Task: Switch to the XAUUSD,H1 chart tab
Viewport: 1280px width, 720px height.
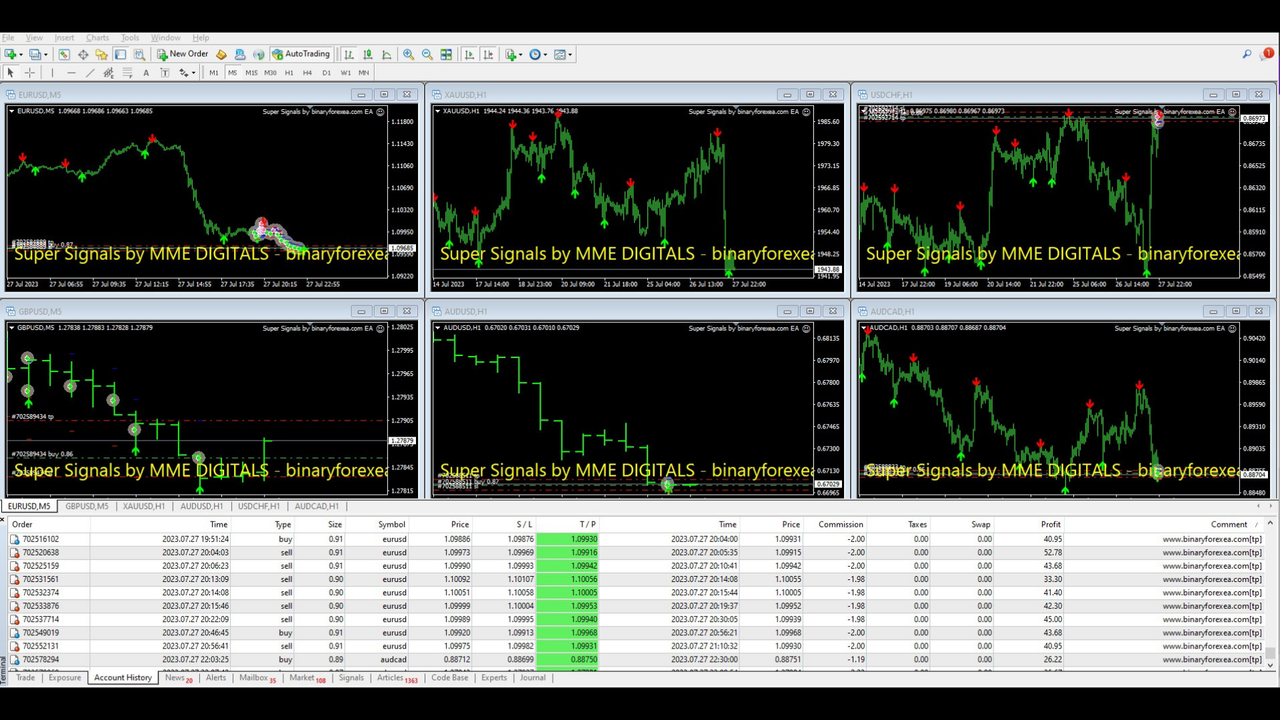Action: pyautogui.click(x=144, y=506)
